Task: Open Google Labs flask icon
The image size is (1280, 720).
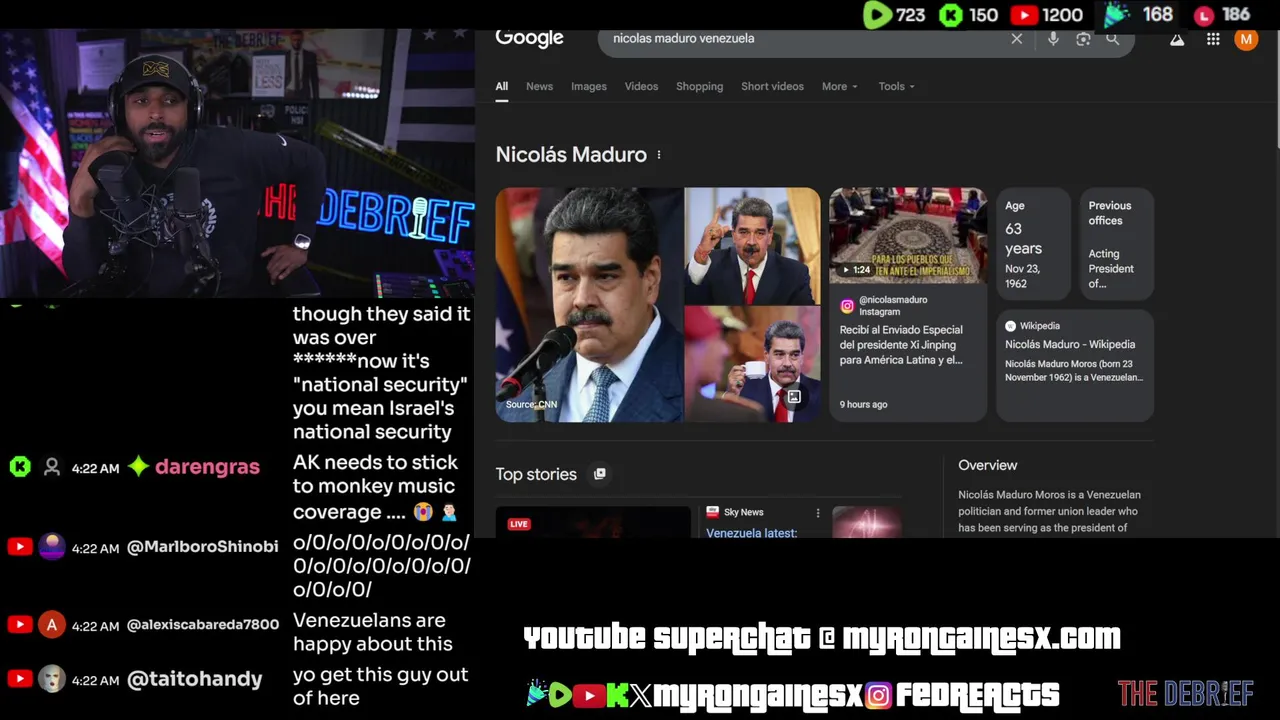Action: pos(1177,39)
